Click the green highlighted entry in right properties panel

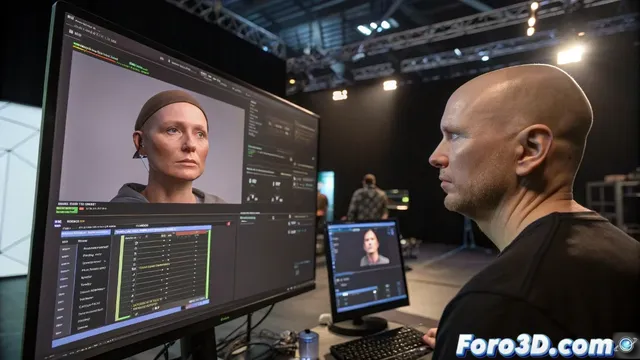(x=252, y=152)
